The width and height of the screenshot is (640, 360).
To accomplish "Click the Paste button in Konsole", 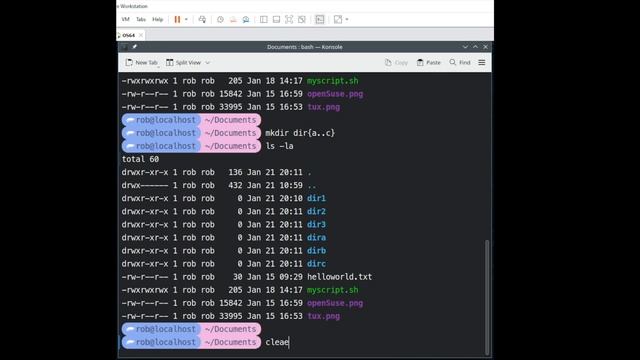I will [429, 63].
